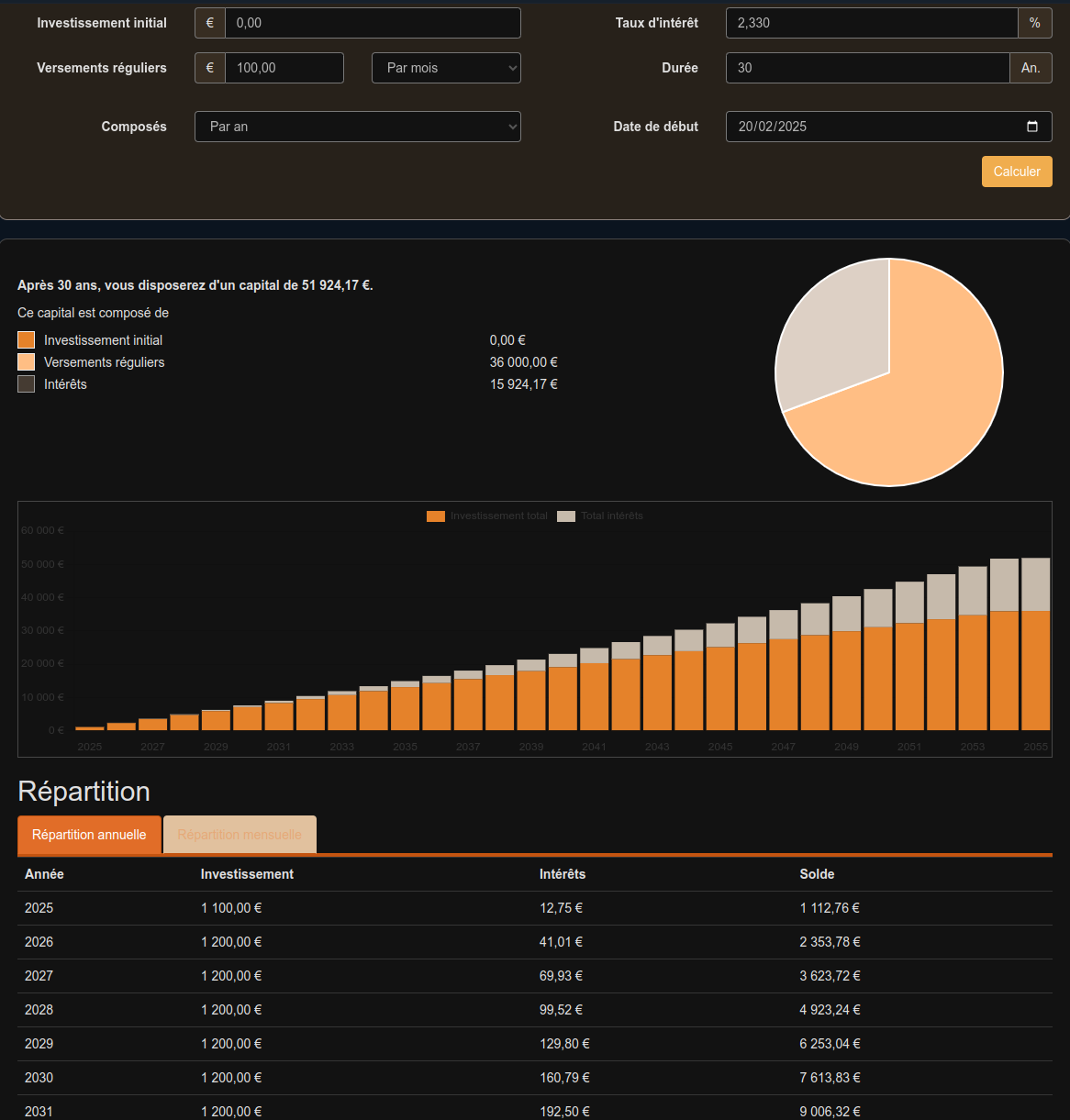Click the Versements réguliers amount field
The width and height of the screenshot is (1070, 1120).
pyautogui.click(x=284, y=68)
